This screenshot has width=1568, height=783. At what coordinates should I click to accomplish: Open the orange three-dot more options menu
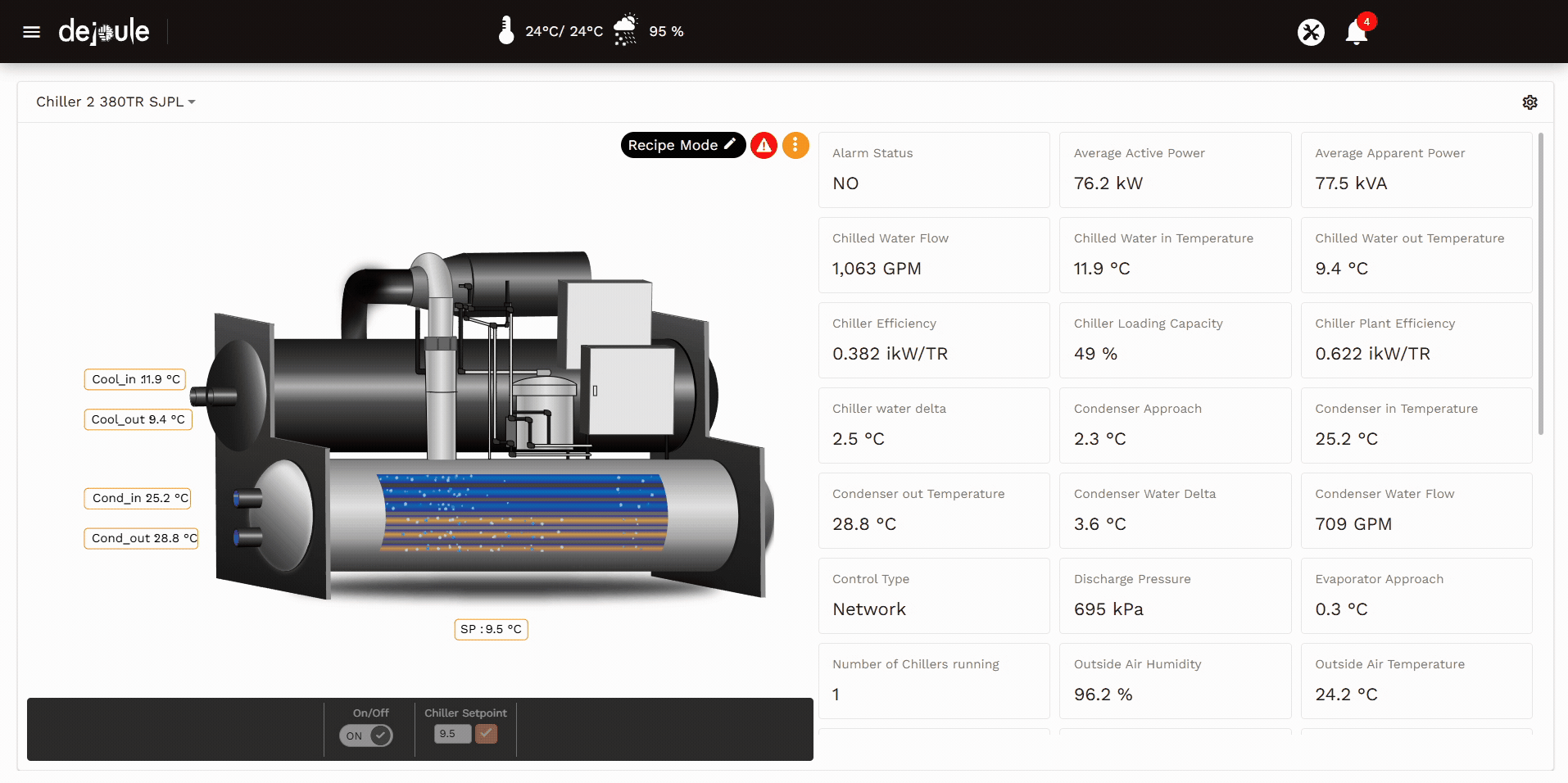[795, 145]
